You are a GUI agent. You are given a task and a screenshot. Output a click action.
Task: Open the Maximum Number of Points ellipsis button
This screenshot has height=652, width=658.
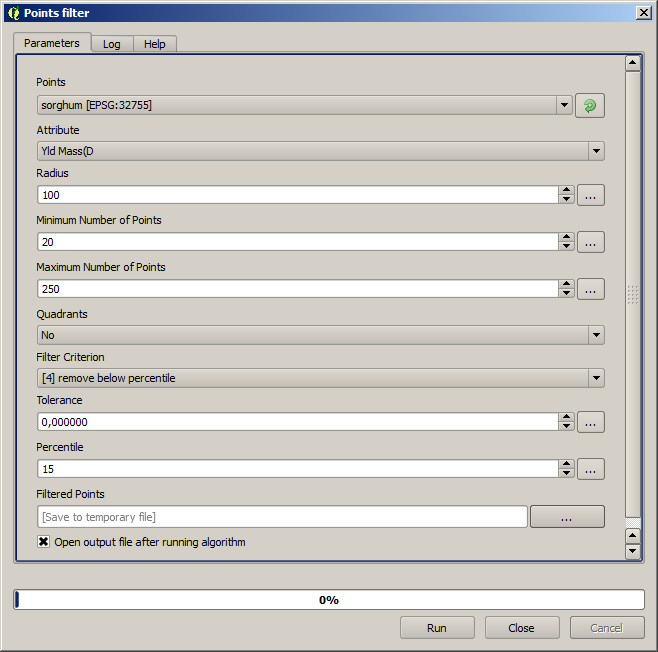coord(590,289)
